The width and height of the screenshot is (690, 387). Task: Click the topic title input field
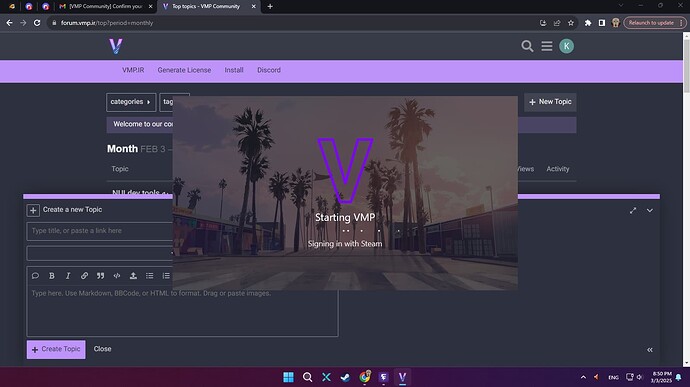(x=100, y=231)
